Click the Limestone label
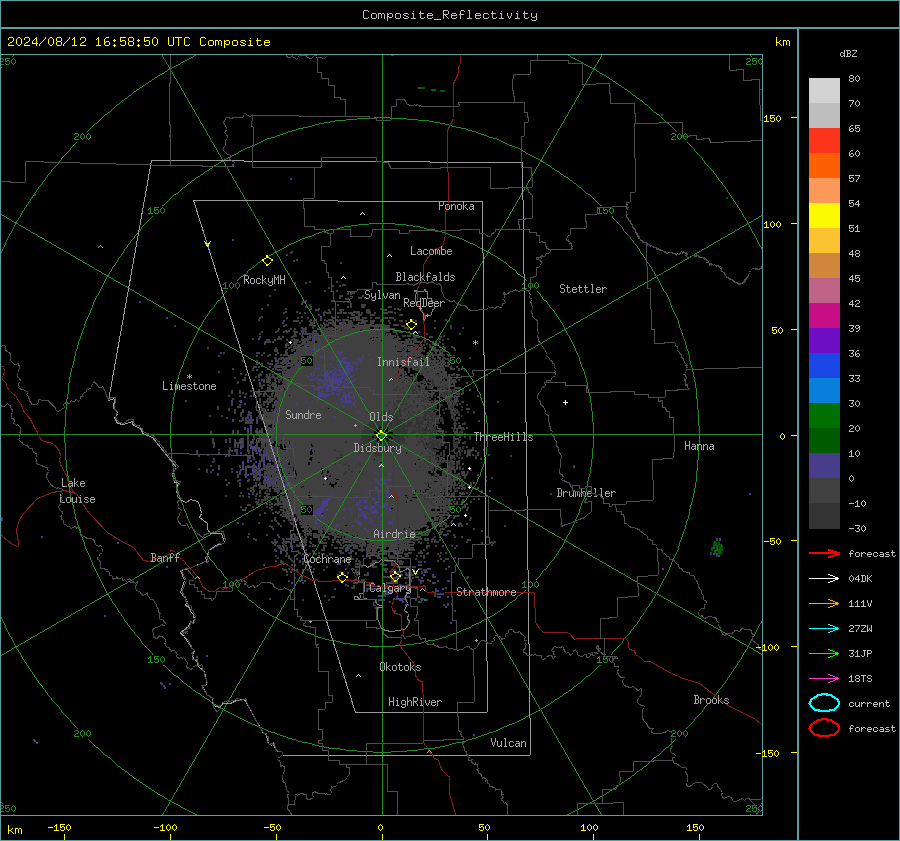The height and width of the screenshot is (841, 900). click(x=189, y=386)
